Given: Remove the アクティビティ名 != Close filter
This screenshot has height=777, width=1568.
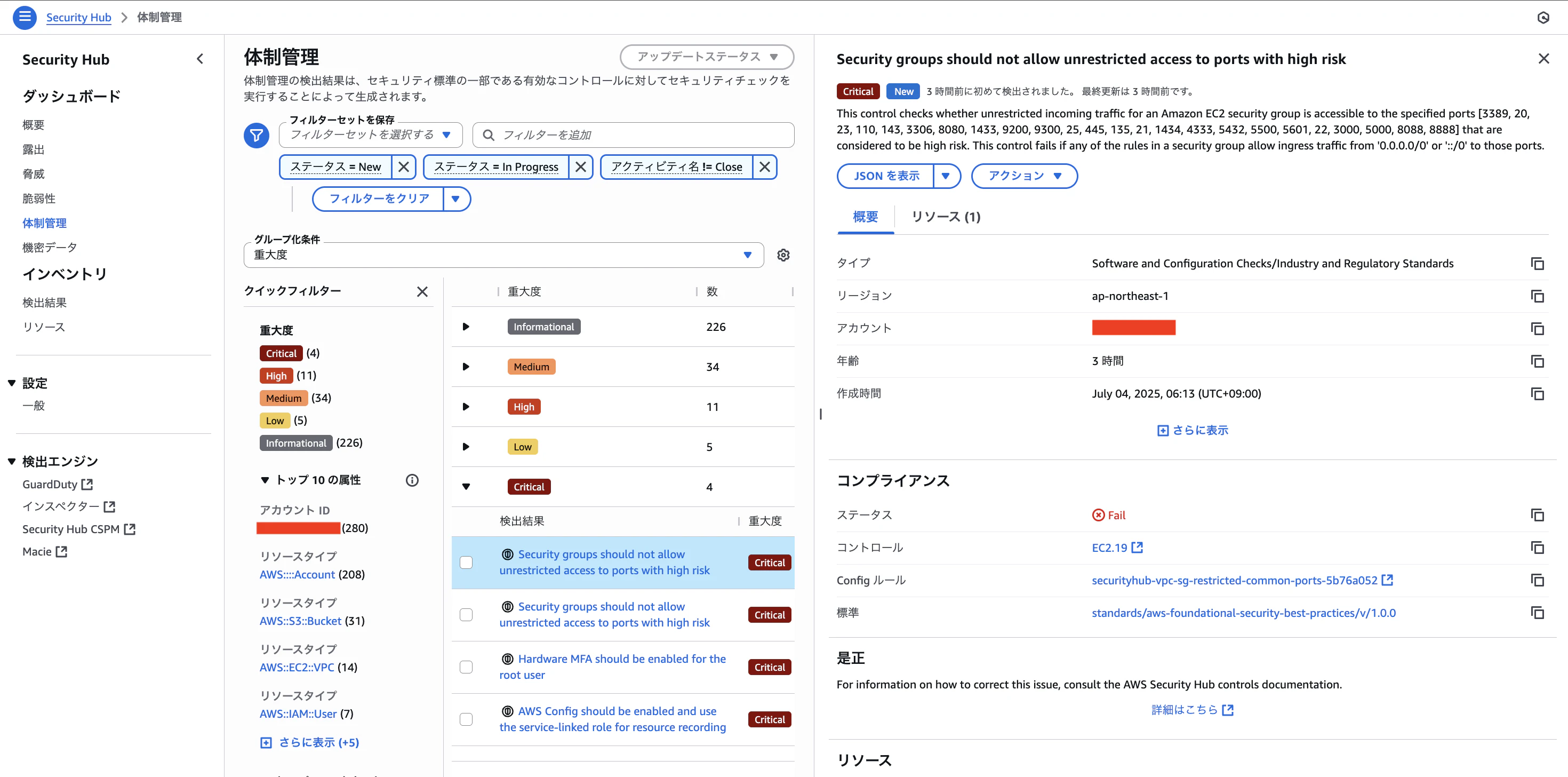Looking at the screenshot, I should coord(764,167).
